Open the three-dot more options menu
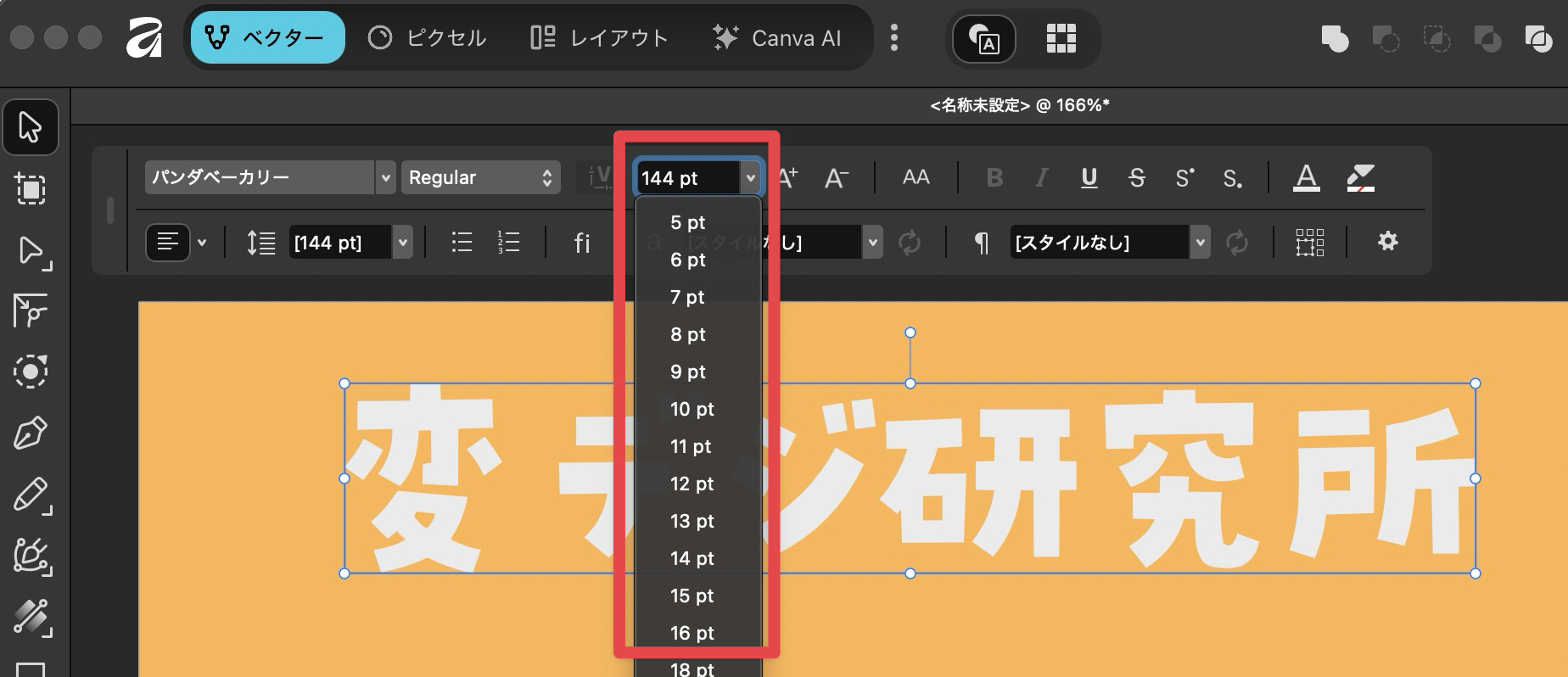The image size is (1568, 677). point(893,37)
